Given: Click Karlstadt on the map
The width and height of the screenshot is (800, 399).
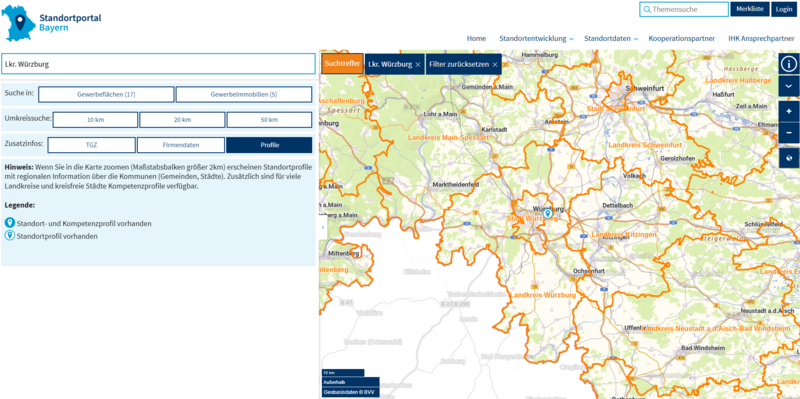Looking at the screenshot, I should point(494,130).
